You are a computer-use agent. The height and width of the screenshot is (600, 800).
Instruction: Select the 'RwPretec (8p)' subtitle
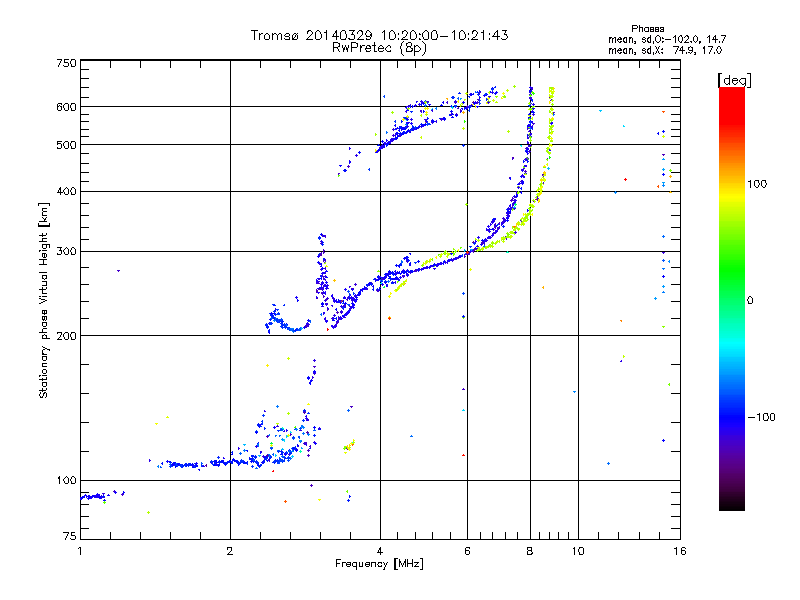(x=379, y=48)
